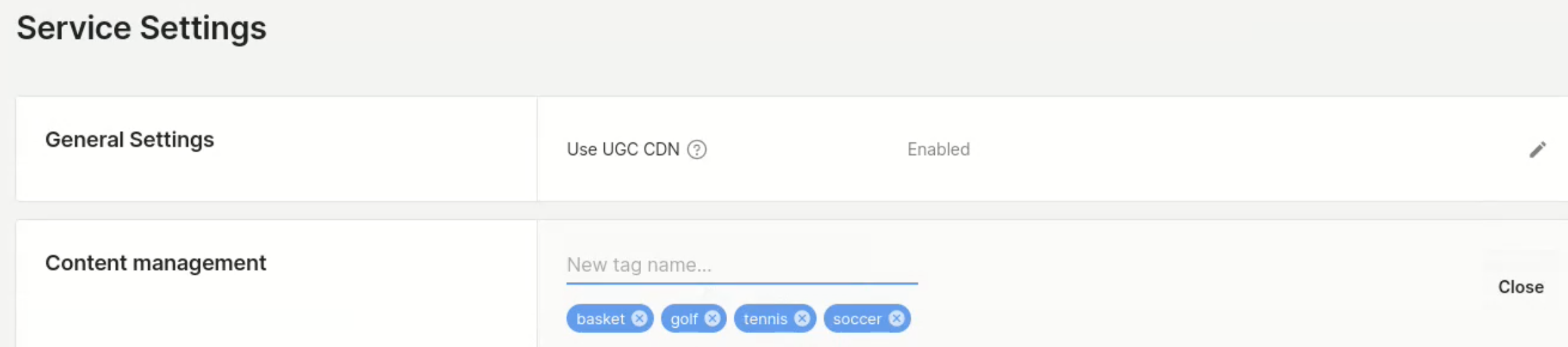Screen dimensions: 1568x347
Task: Select the basket tag label
Action: point(600,319)
